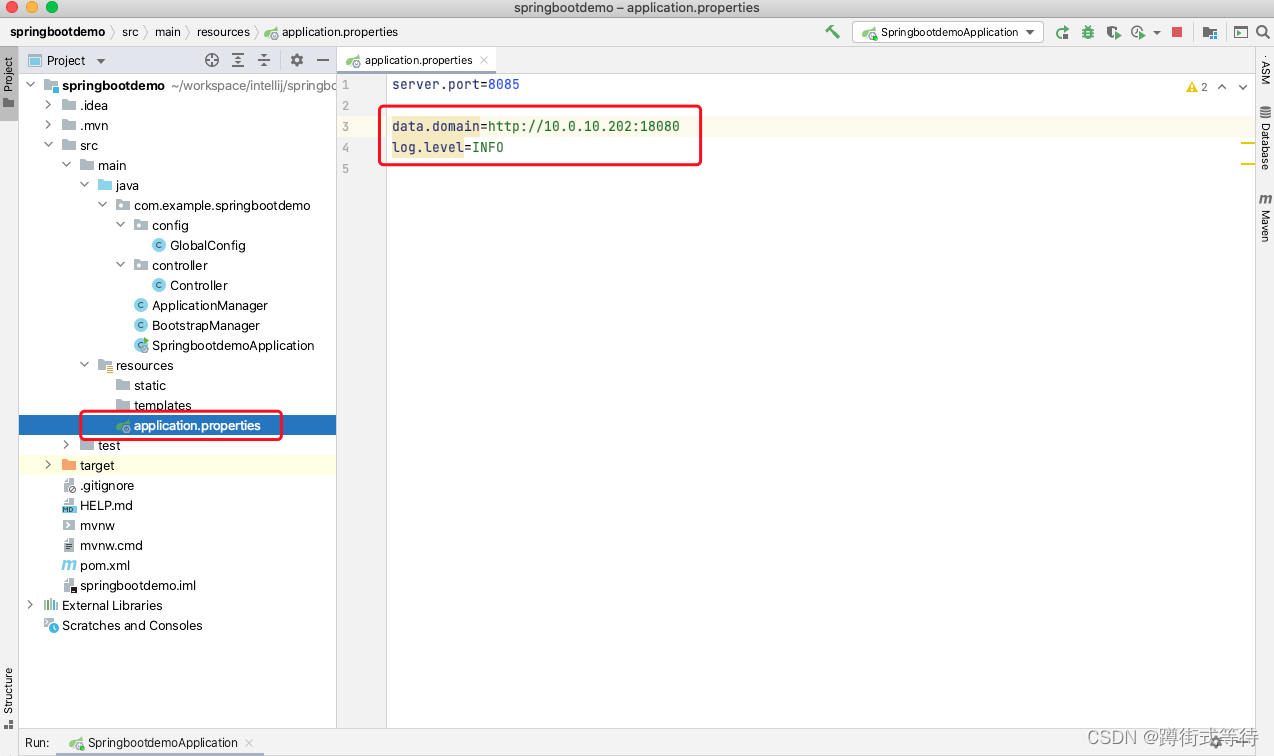Jump to next highlighted problem arrow
The width and height of the screenshot is (1274, 756).
tap(1243, 87)
